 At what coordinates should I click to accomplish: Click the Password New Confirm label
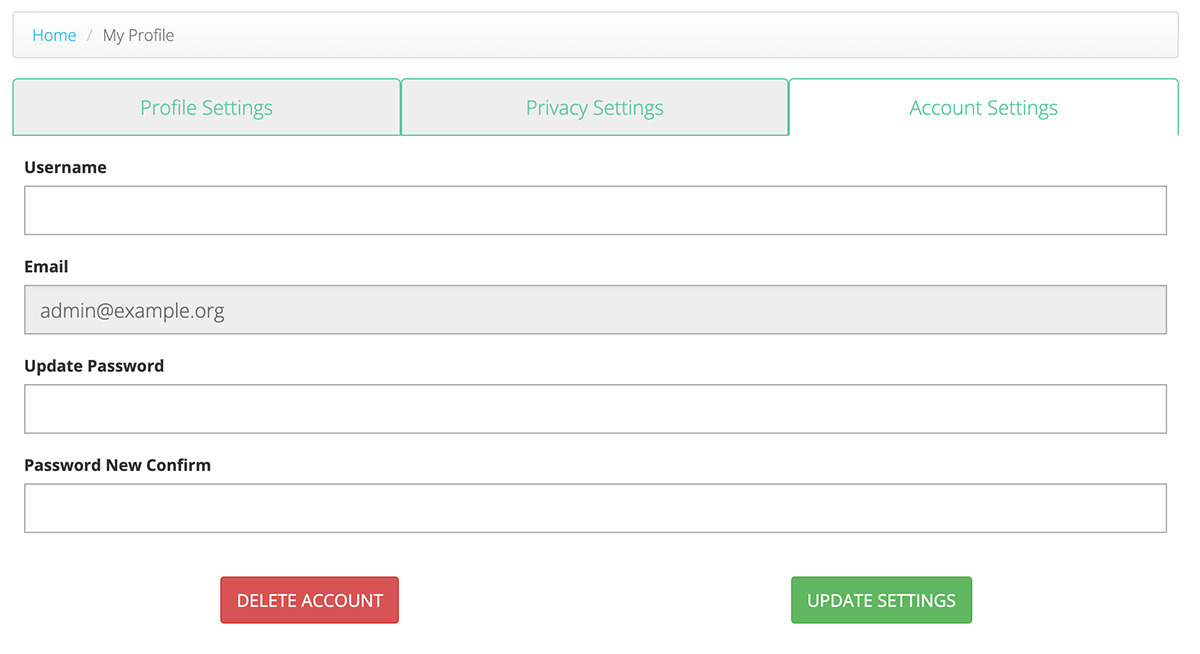tap(117, 465)
